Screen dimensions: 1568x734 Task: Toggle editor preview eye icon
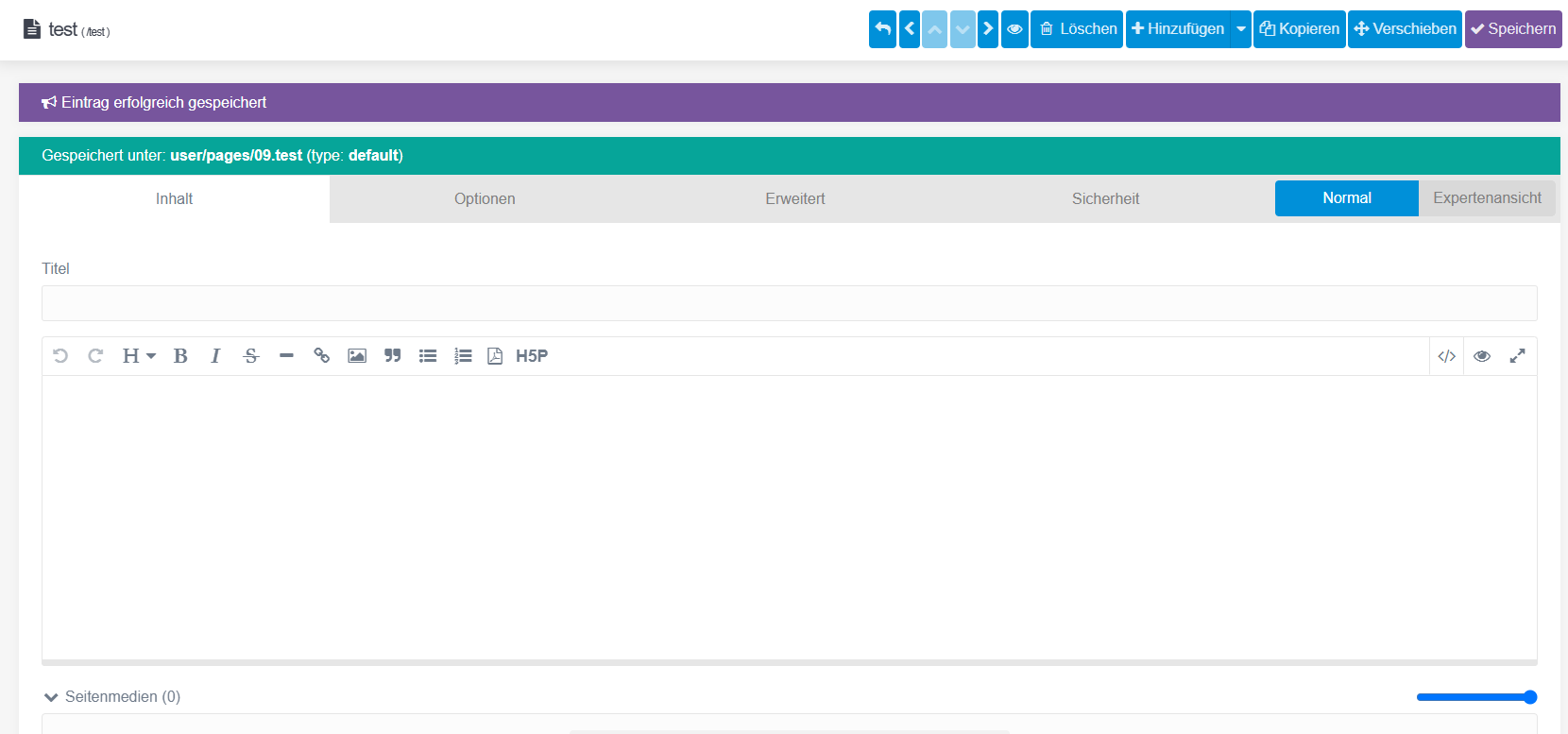(1482, 356)
